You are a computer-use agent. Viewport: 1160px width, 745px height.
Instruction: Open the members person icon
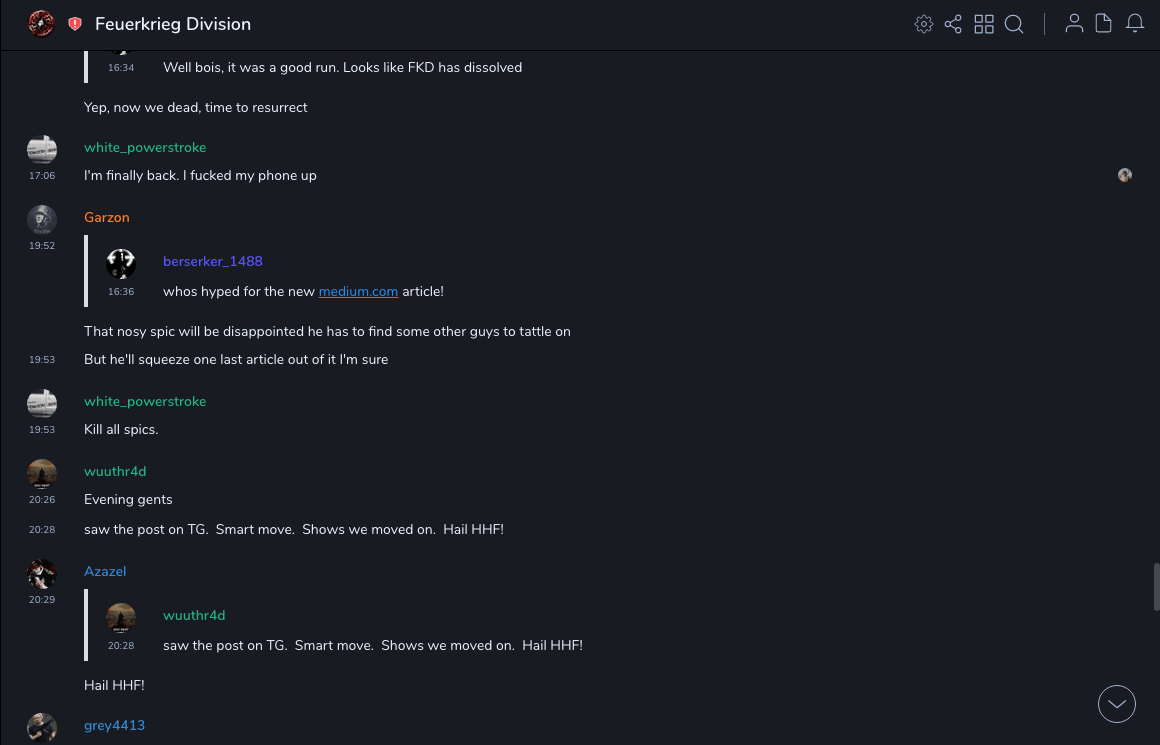1074,24
